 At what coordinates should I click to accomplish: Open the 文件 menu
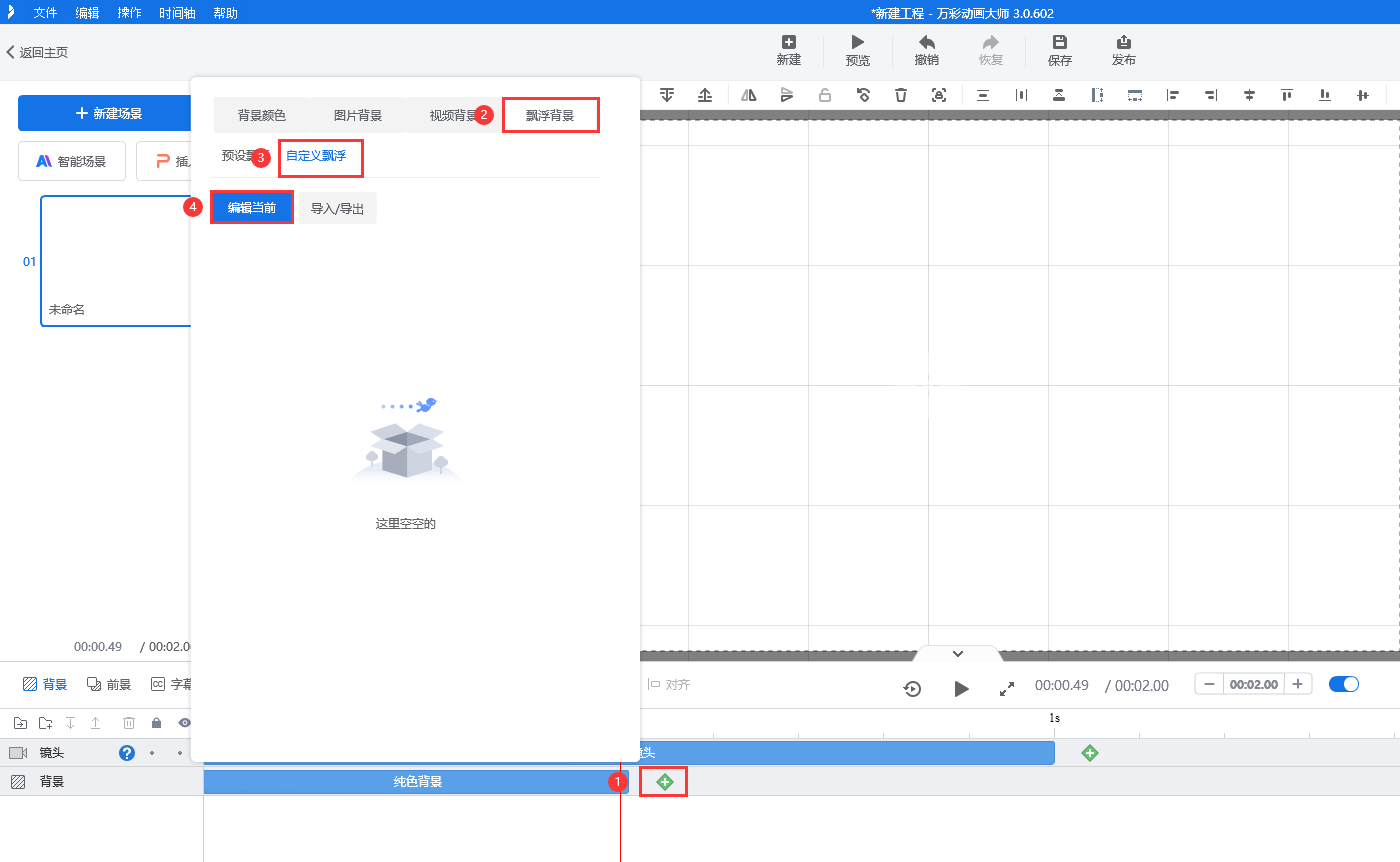click(45, 13)
